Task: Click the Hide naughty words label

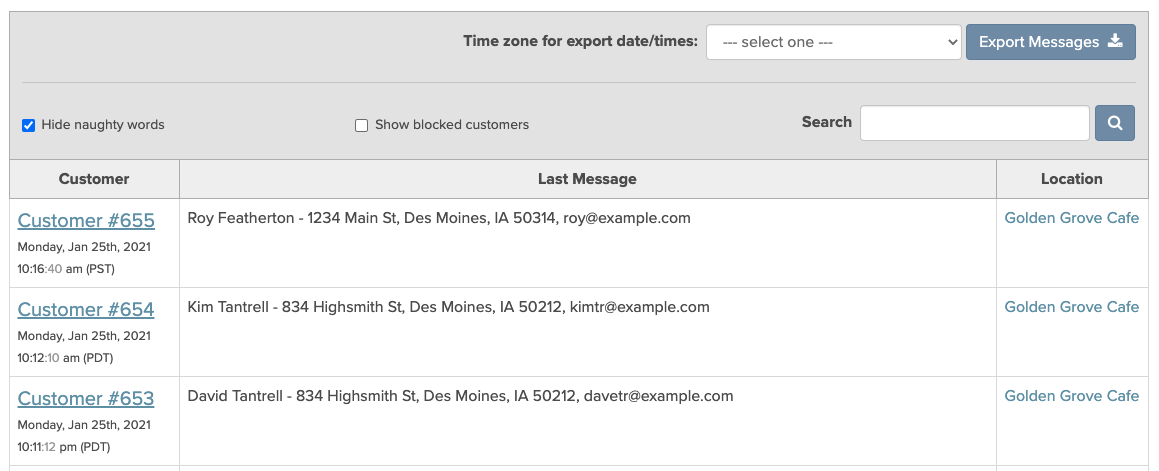Action: tap(103, 125)
